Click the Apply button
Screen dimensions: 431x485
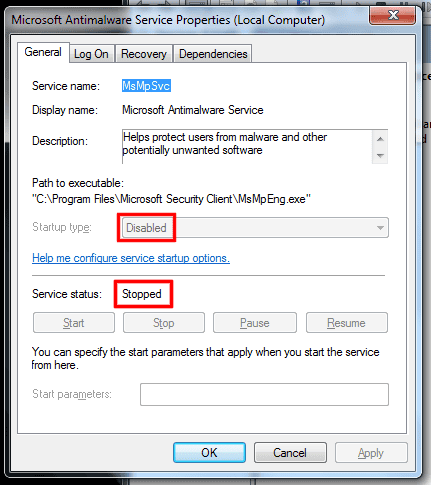click(x=371, y=453)
